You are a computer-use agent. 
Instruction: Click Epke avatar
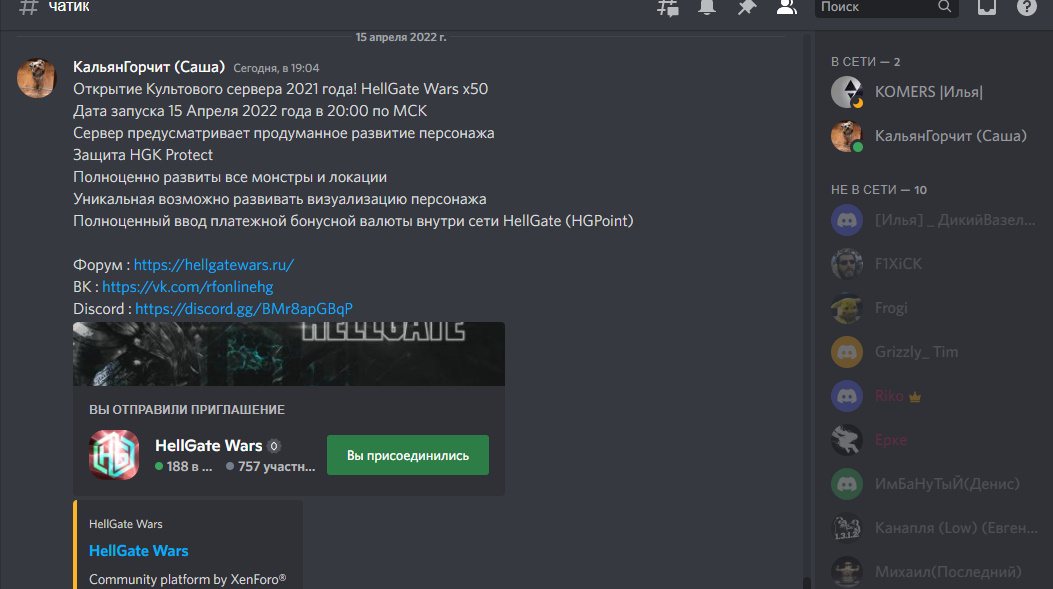(x=846, y=440)
